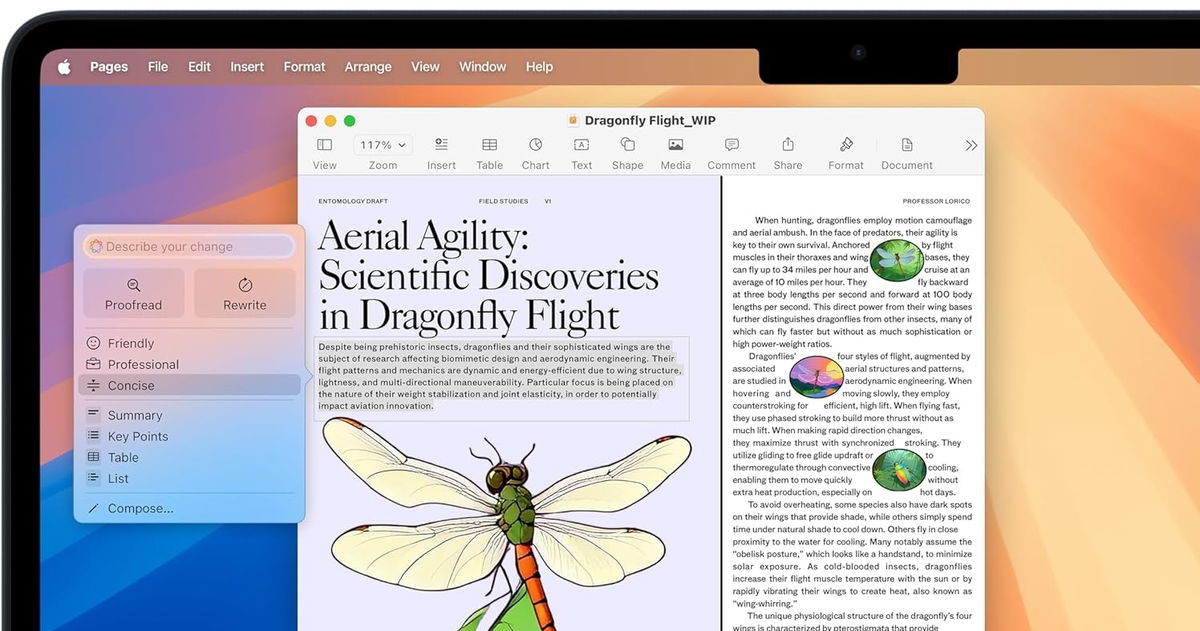Click the PROFESSOR LORICO header text
Image resolution: width=1200 pixels, height=631 pixels.
[937, 201]
